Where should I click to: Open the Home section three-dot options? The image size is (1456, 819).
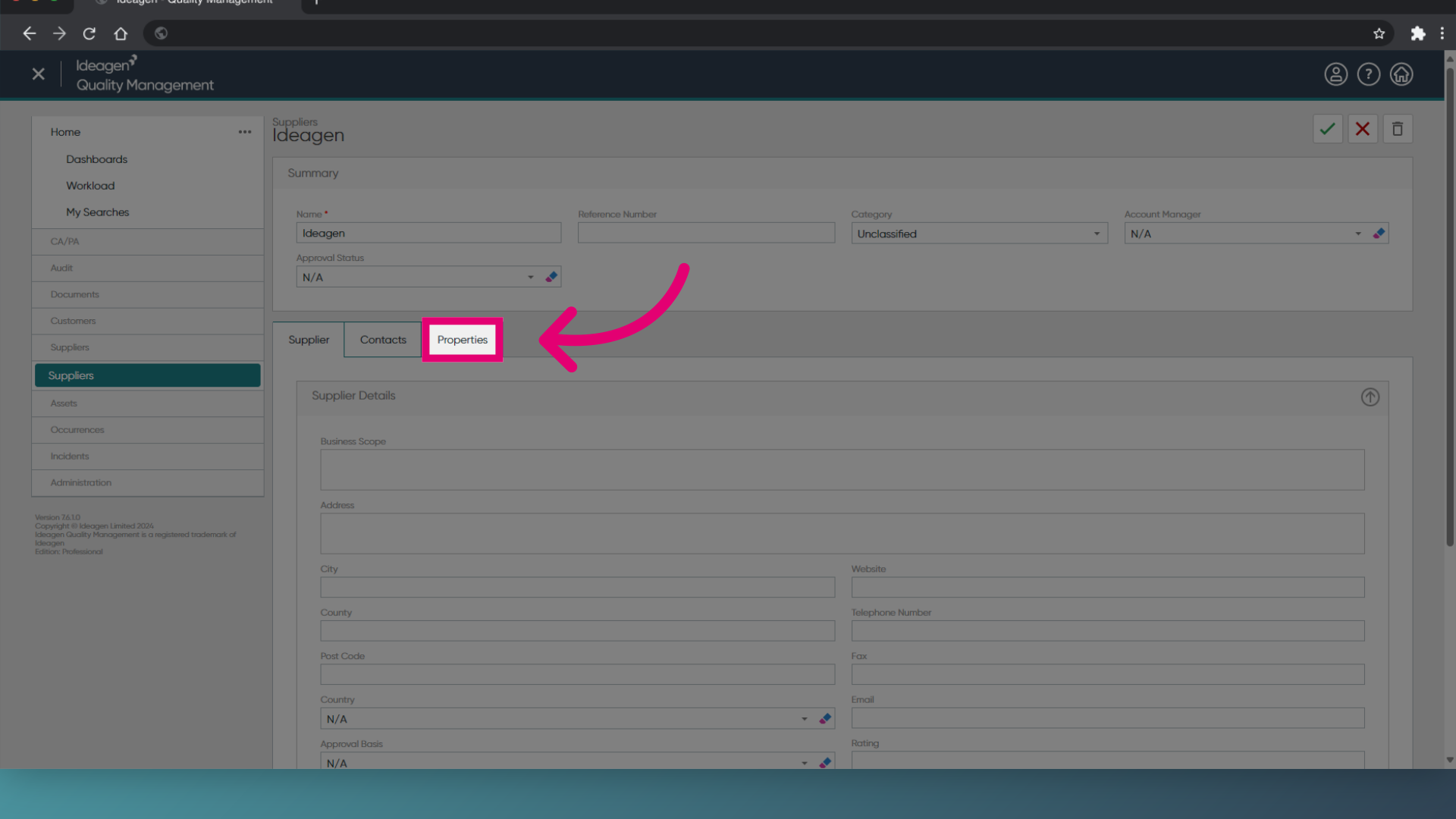coord(244,132)
